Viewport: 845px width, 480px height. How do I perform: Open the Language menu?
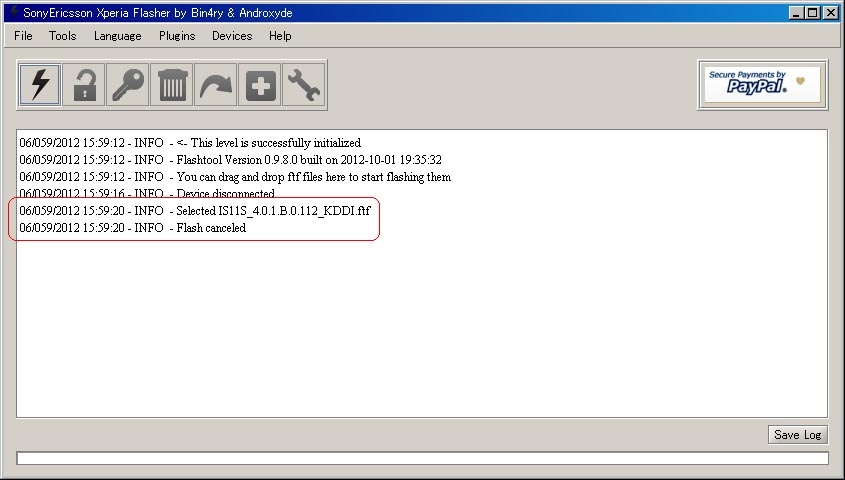pos(117,36)
